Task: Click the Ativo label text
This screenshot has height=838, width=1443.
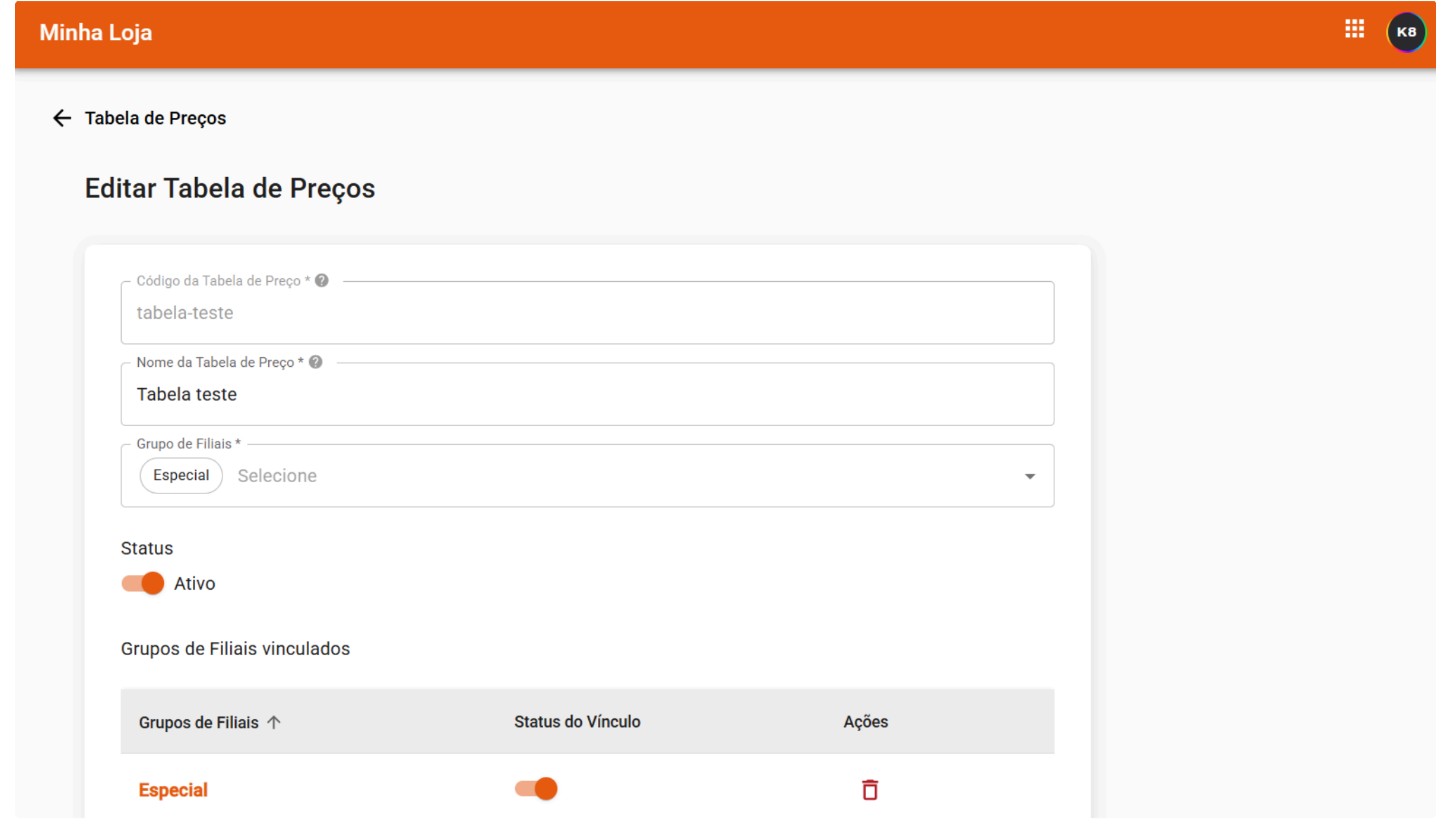Action: 194,583
